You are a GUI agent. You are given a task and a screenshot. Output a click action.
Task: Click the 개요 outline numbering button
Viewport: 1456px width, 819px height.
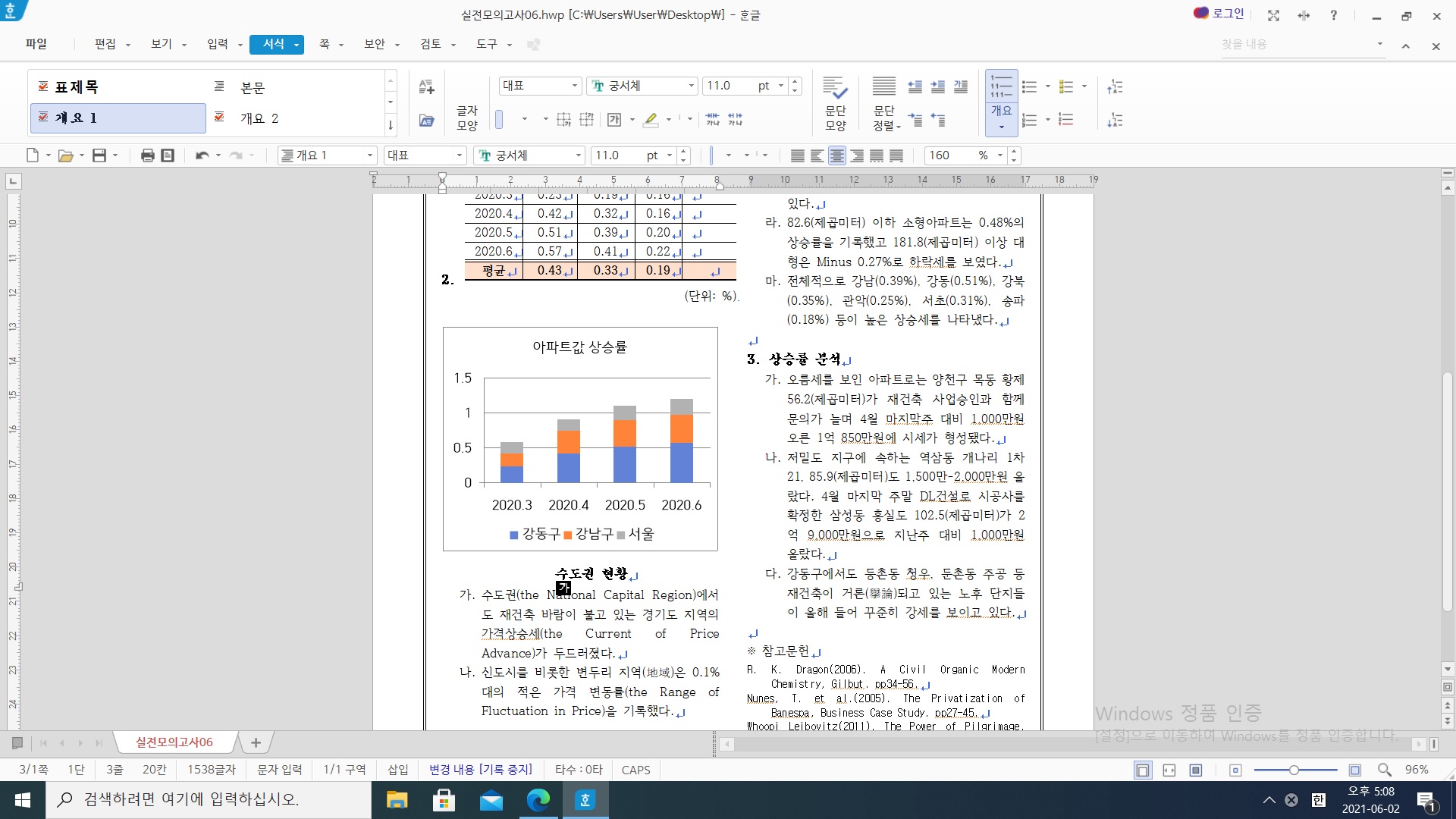pyautogui.click(x=1001, y=103)
